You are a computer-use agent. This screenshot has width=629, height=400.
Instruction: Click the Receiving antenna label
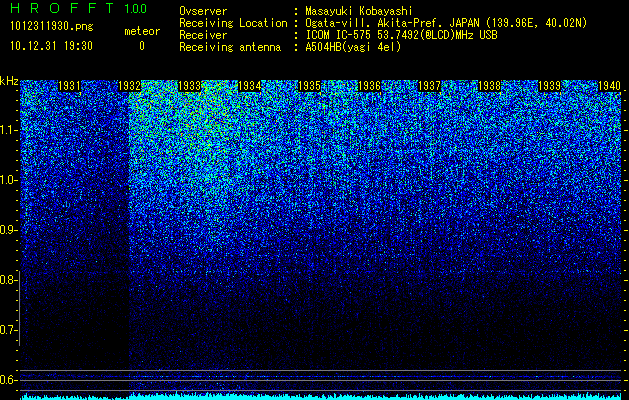tap(230, 47)
